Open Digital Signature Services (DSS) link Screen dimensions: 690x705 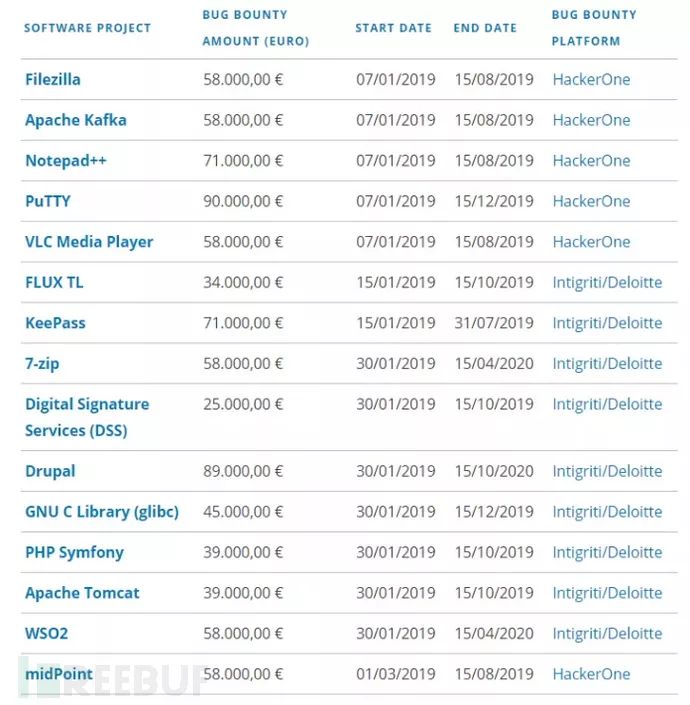click(x=87, y=417)
